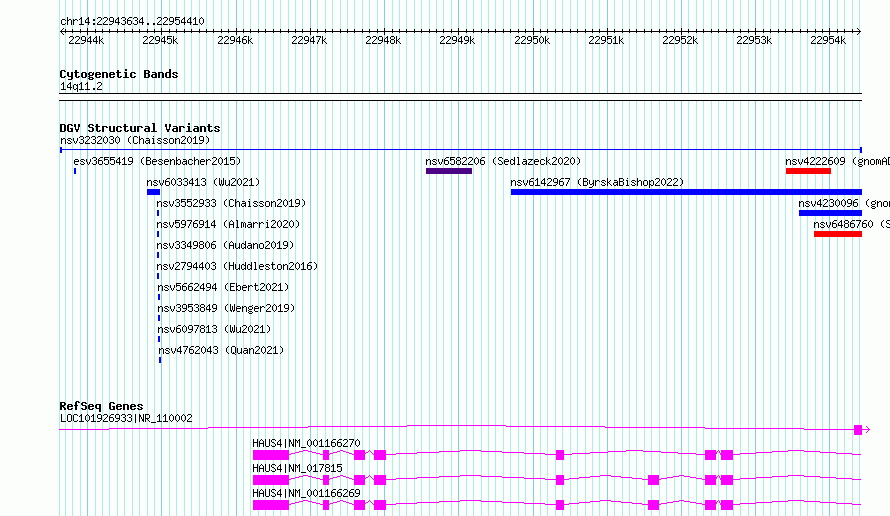Click the 22947k ruler tick label
This screenshot has width=890, height=516.
309,40
